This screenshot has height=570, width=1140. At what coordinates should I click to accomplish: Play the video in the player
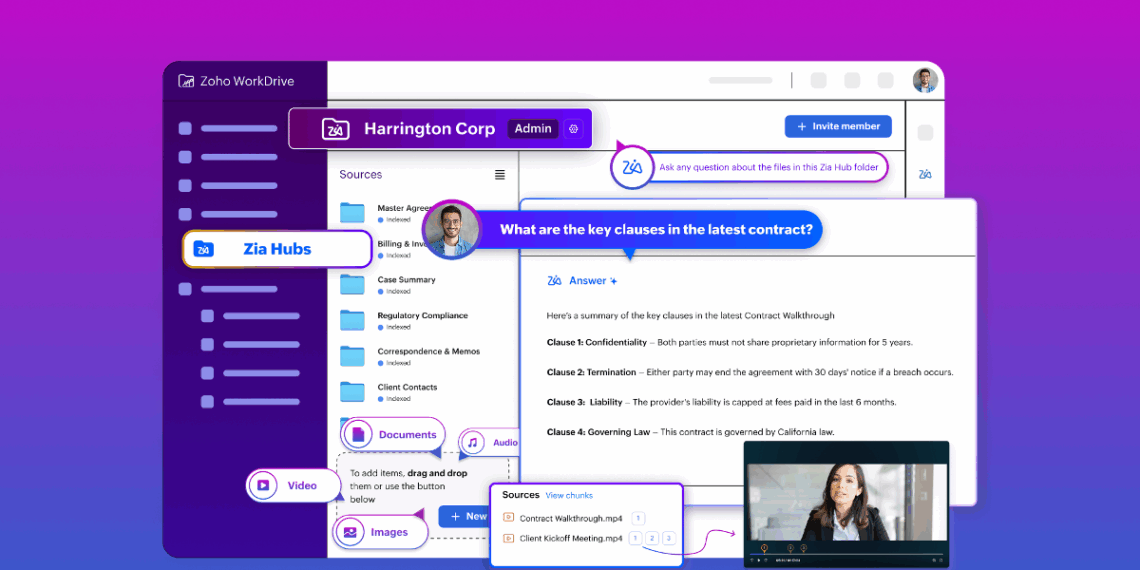coord(758,560)
